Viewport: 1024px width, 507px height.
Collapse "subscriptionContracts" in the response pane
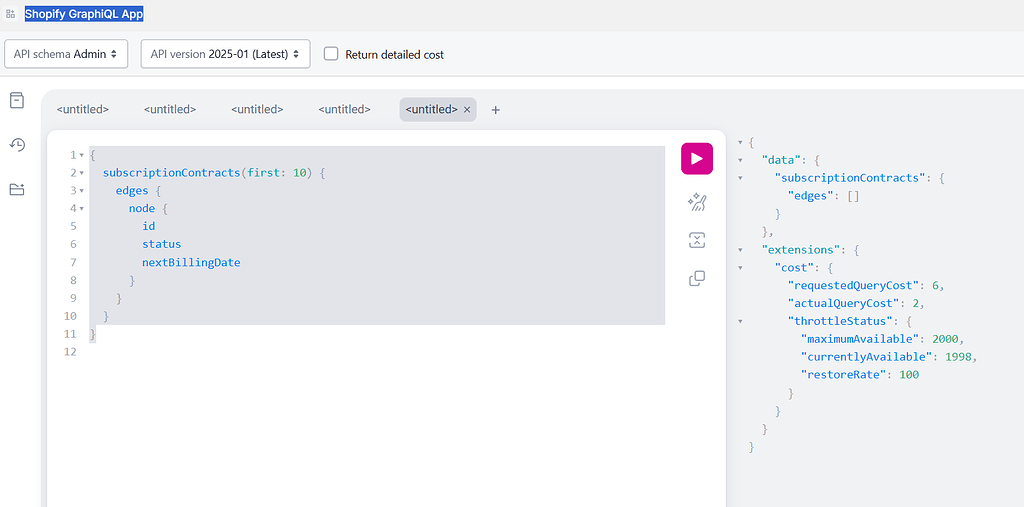pyautogui.click(x=740, y=177)
